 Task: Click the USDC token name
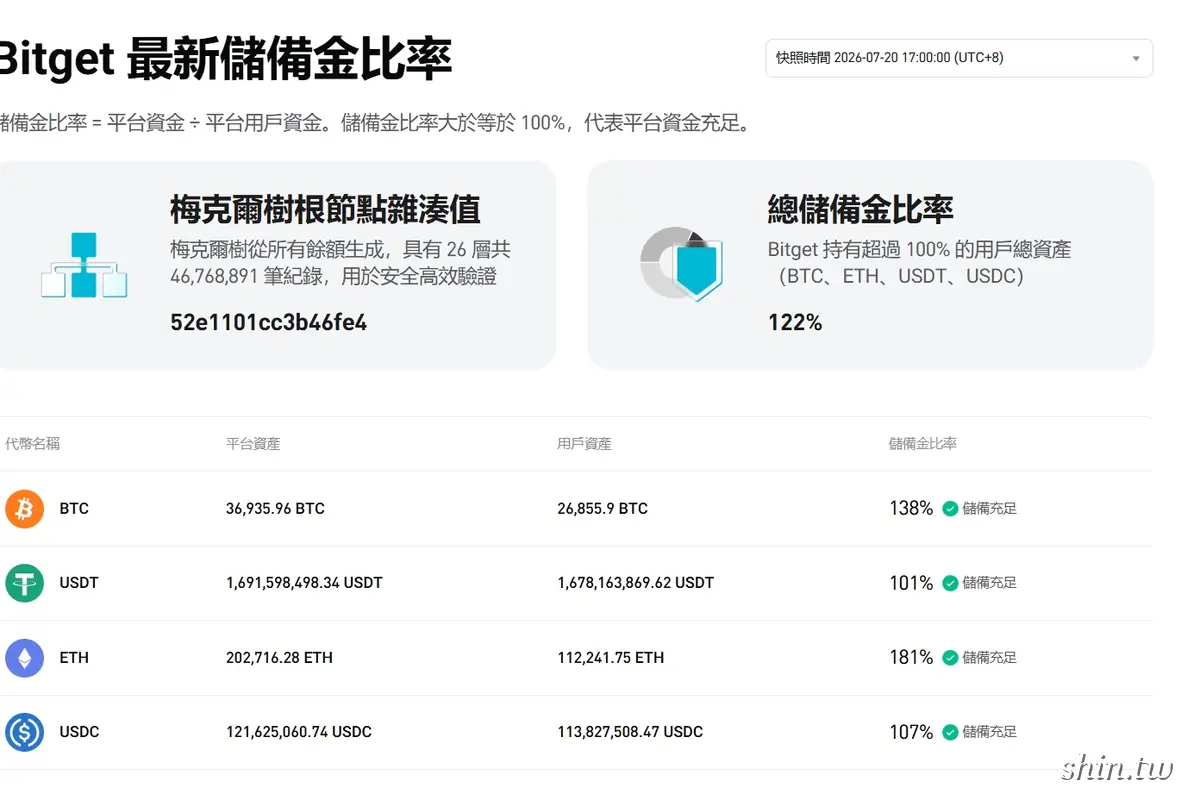pos(80,732)
